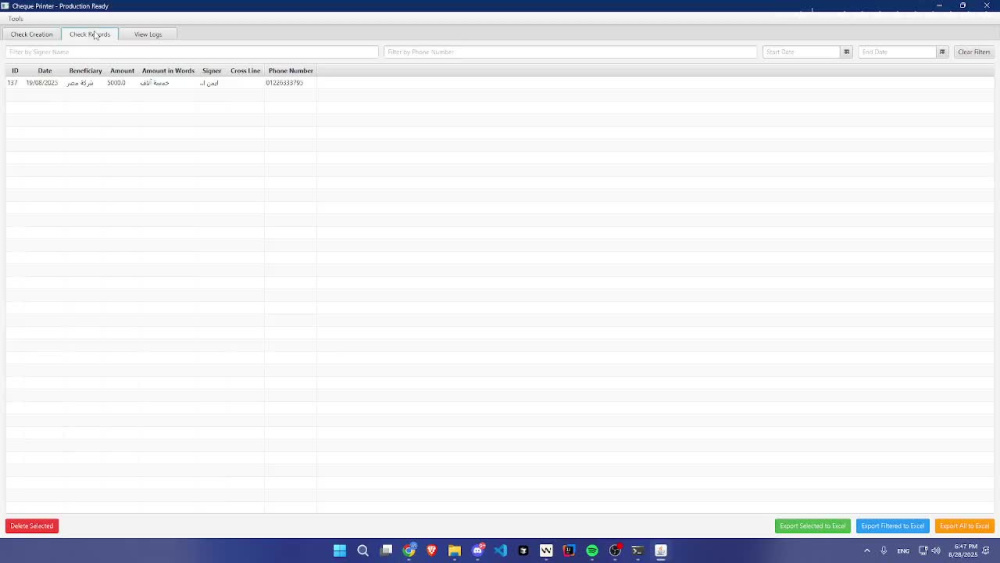The height and width of the screenshot is (563, 1000).
Task: Open File Explorer from the taskbar
Action: pyautogui.click(x=455, y=551)
